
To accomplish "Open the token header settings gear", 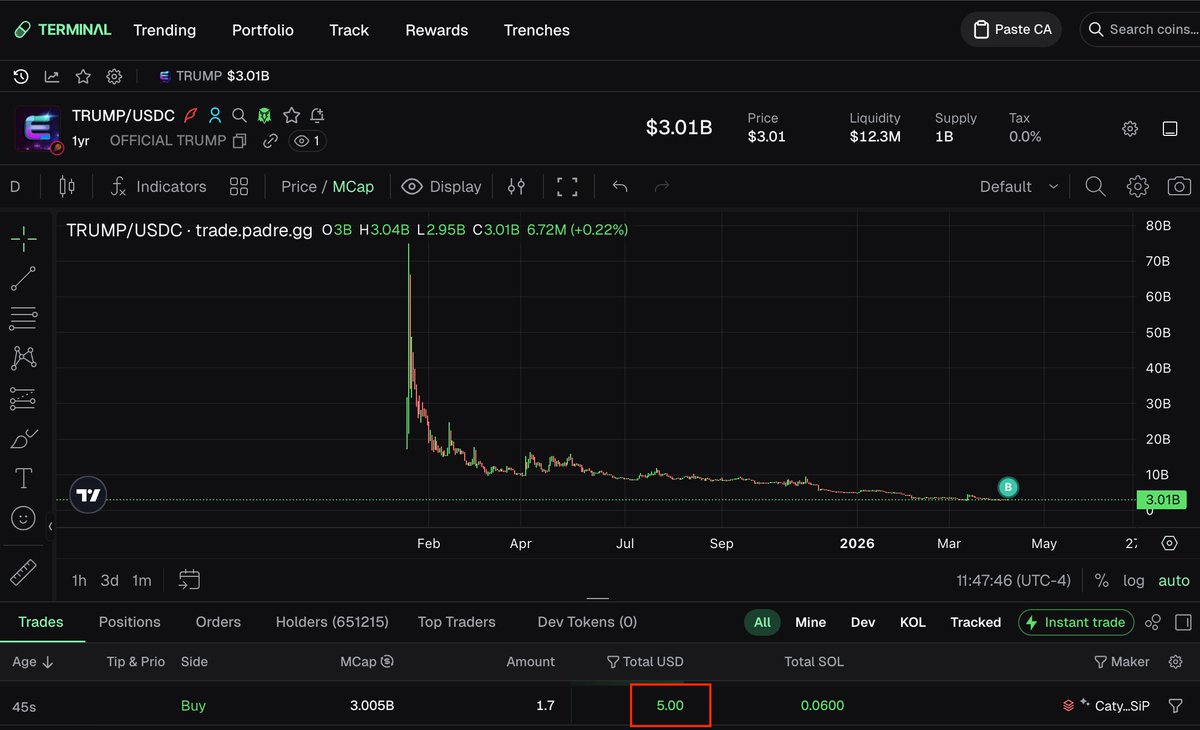I will click(x=1130, y=128).
